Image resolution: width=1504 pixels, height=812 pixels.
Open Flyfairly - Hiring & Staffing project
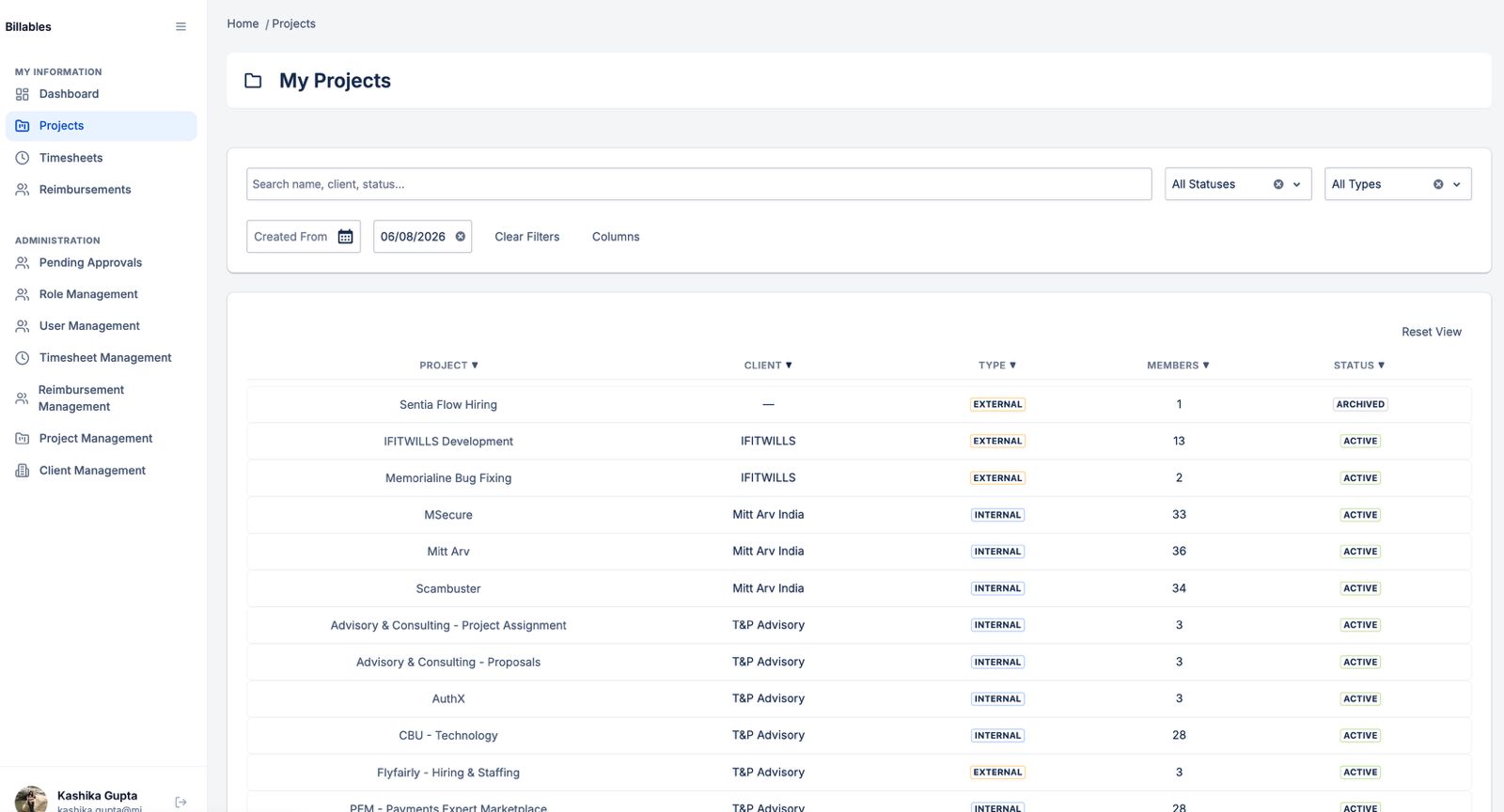(x=448, y=773)
